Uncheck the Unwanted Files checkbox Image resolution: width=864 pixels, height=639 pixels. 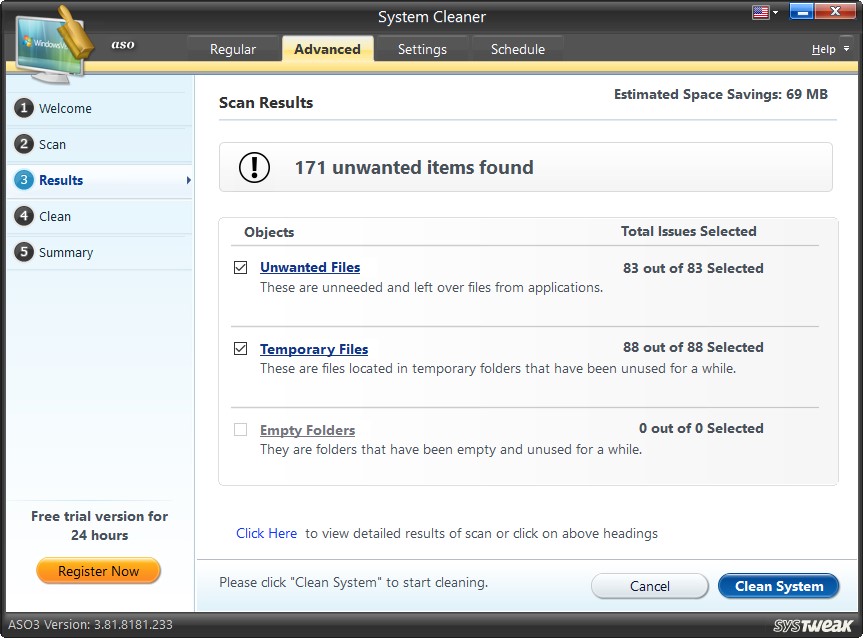point(241,267)
